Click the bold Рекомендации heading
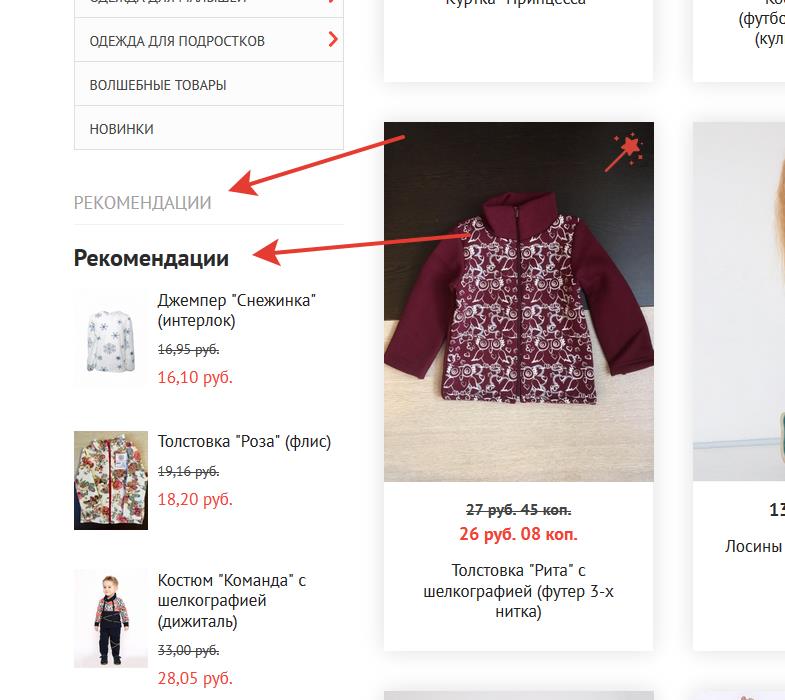 point(151,258)
